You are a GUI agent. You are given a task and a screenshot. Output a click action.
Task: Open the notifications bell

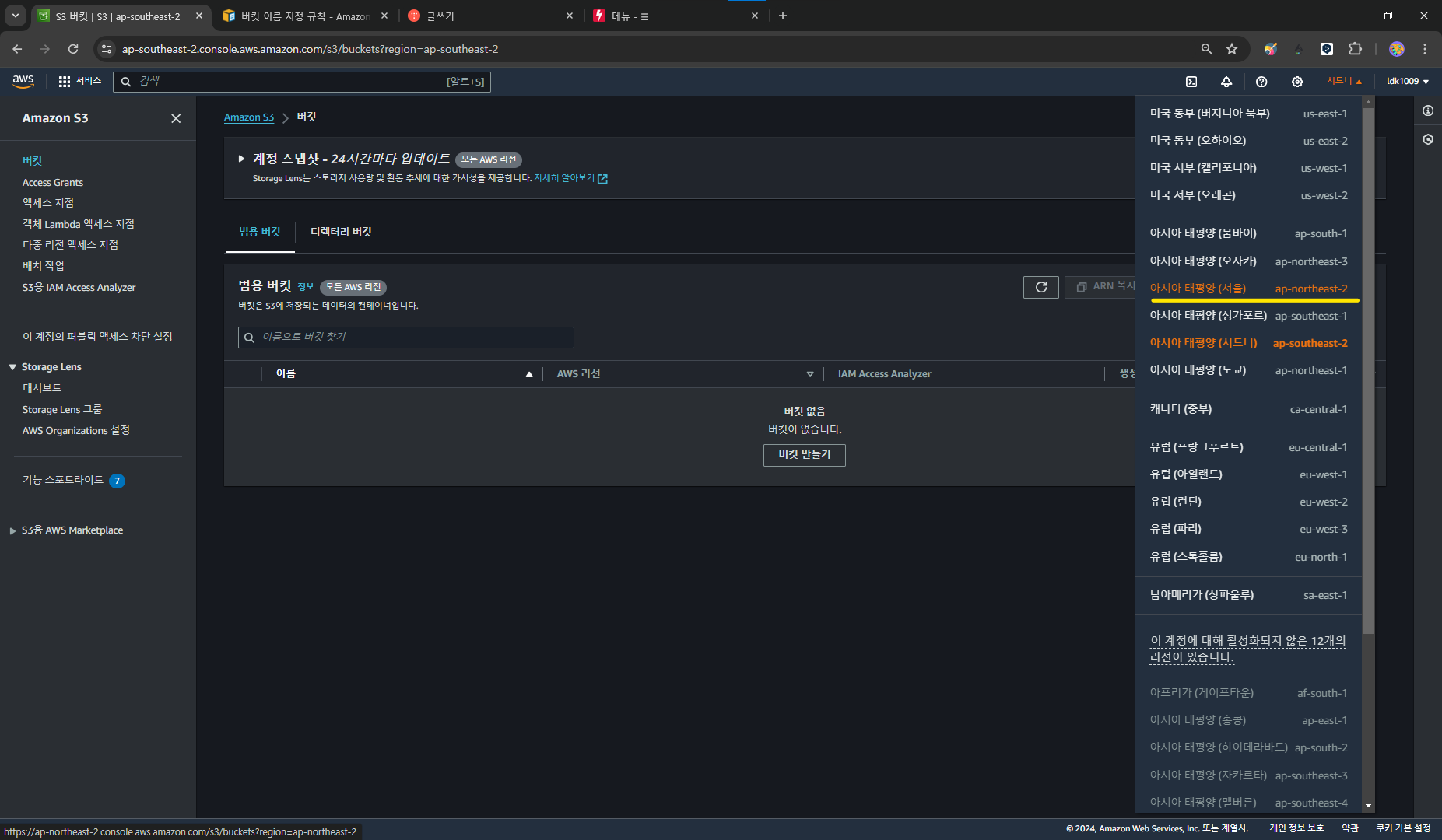pyautogui.click(x=1226, y=82)
